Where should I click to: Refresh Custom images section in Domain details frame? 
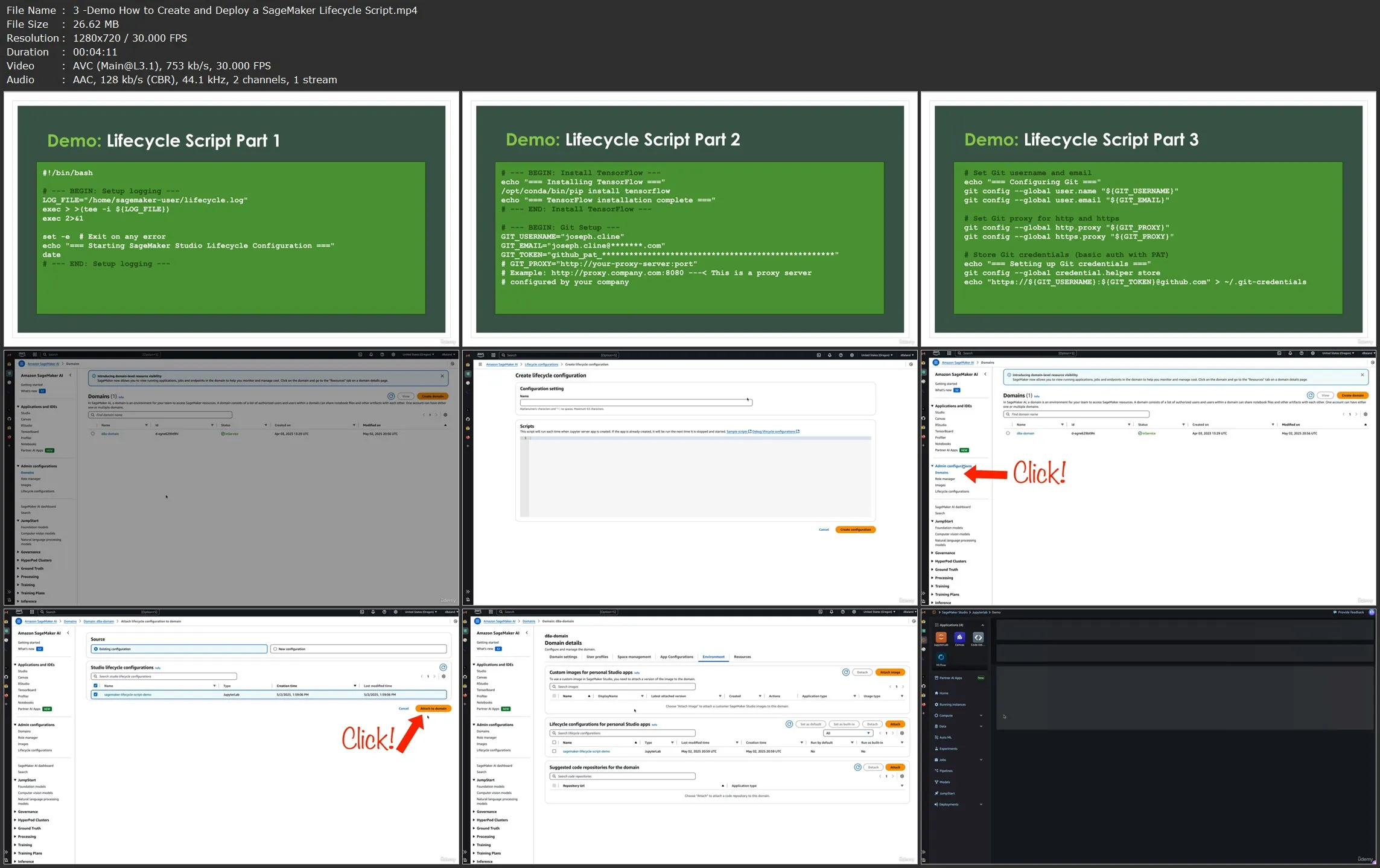[x=846, y=672]
